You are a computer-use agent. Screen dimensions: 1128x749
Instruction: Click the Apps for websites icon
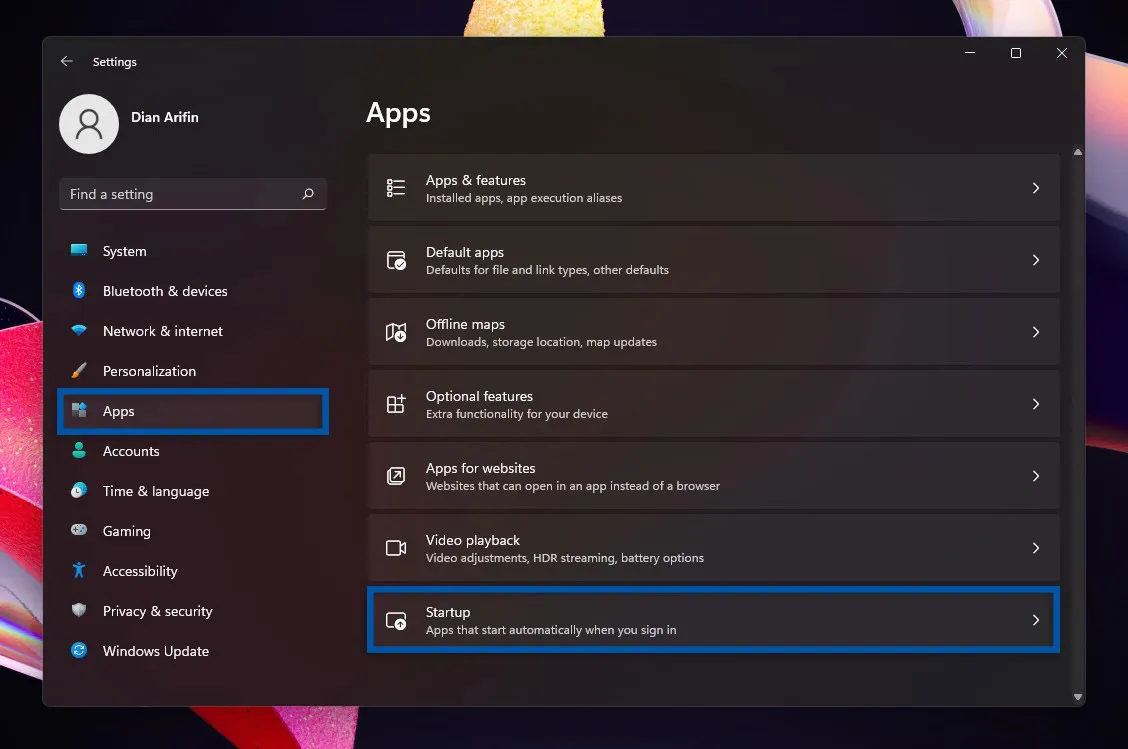pyautogui.click(x=396, y=476)
